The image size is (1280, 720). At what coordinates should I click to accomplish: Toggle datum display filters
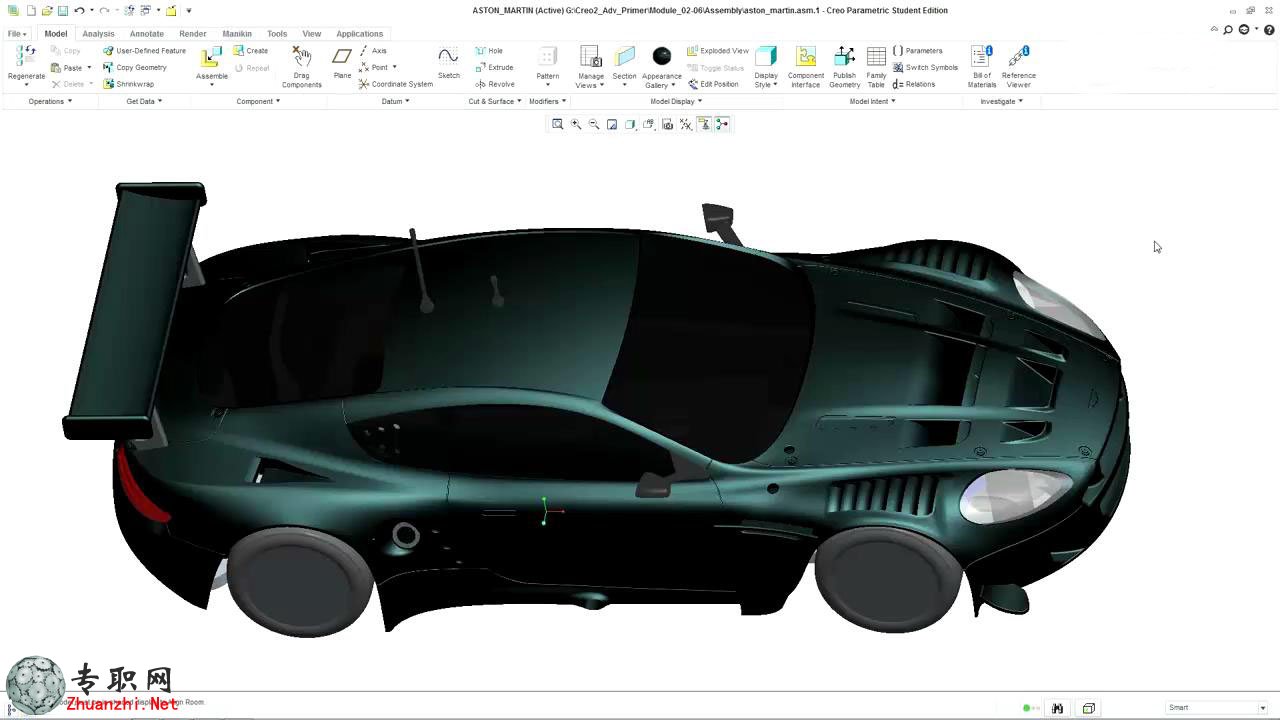(686, 124)
